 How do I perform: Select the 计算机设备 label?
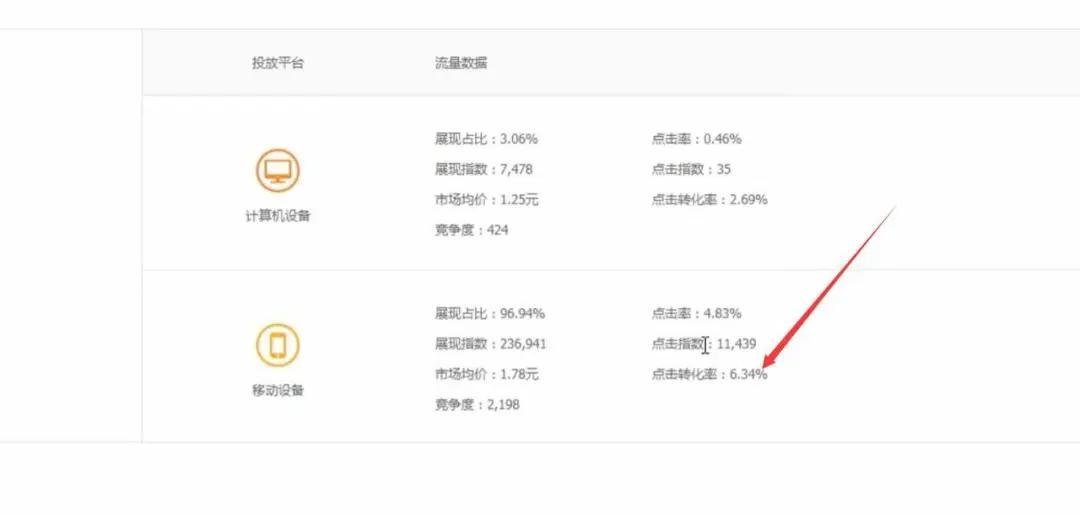click(x=277, y=216)
